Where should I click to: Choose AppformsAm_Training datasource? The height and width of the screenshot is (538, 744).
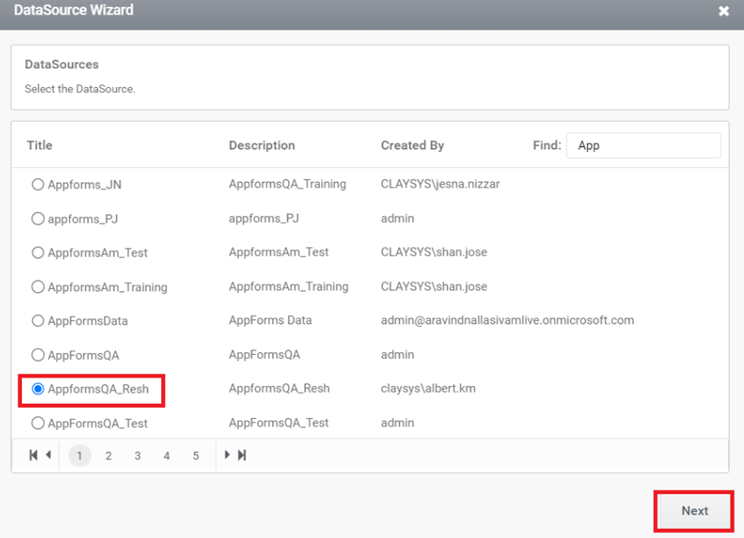tap(37, 287)
